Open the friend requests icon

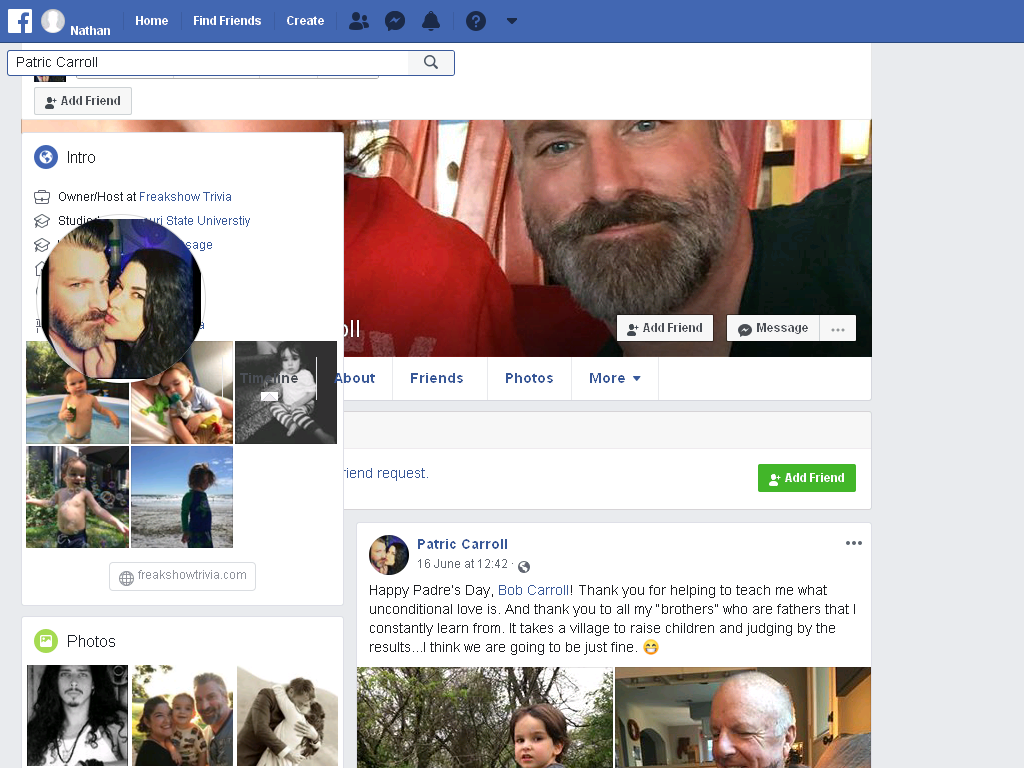click(x=359, y=22)
